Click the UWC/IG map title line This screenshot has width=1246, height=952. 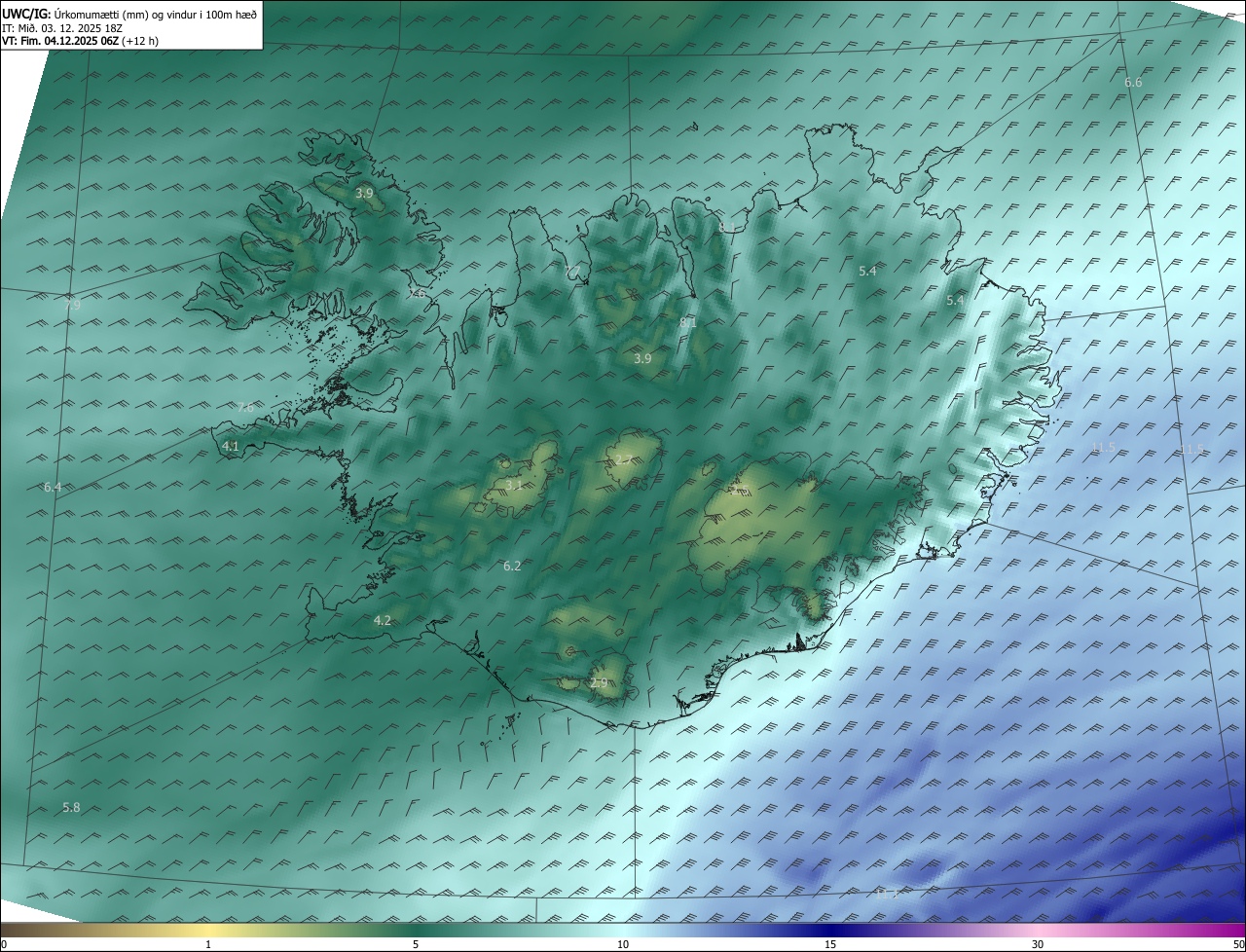click(129, 14)
